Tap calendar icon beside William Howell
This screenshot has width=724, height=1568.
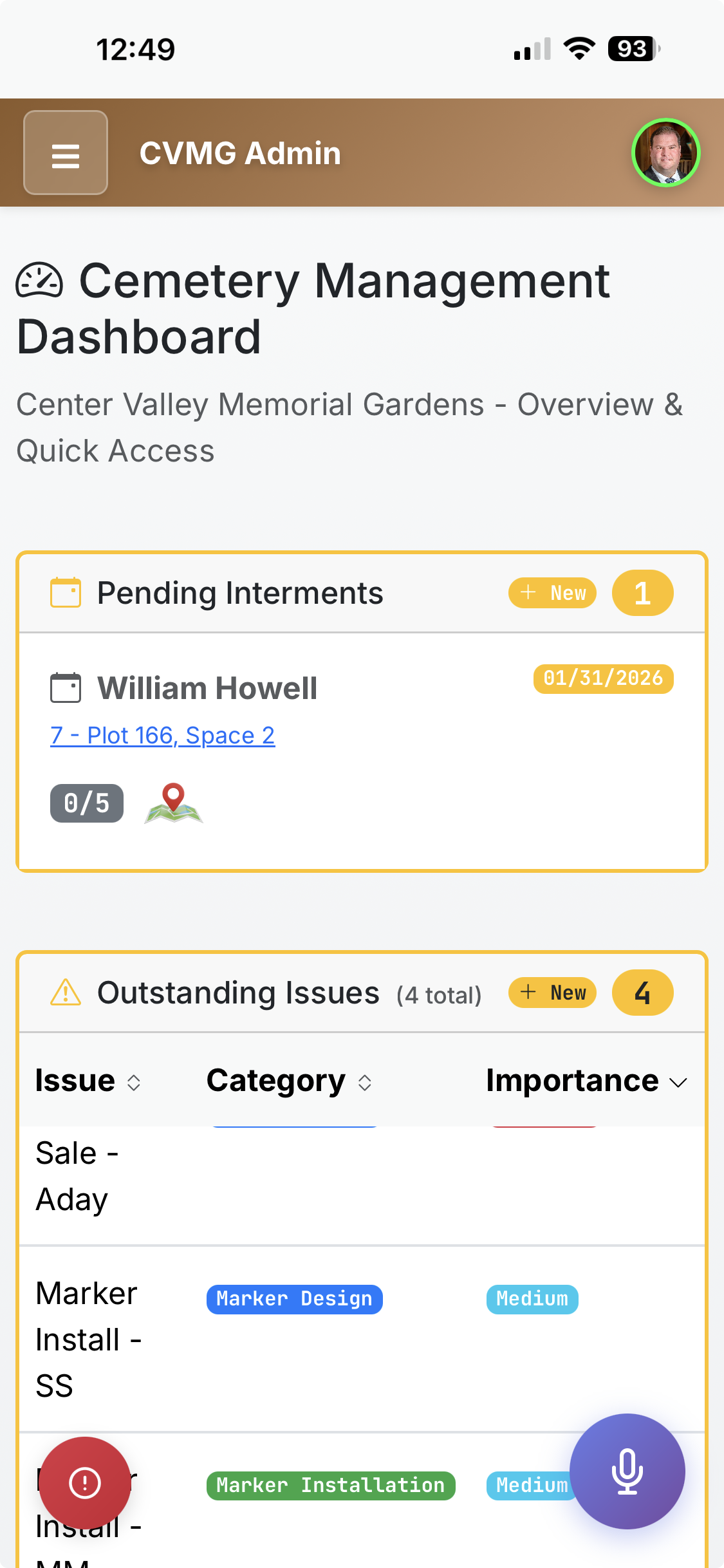point(66,687)
